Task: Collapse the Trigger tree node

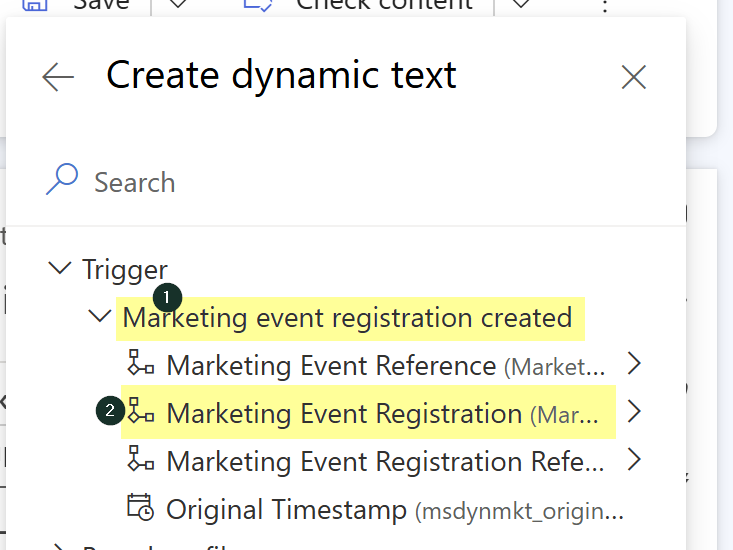Action: click(60, 268)
